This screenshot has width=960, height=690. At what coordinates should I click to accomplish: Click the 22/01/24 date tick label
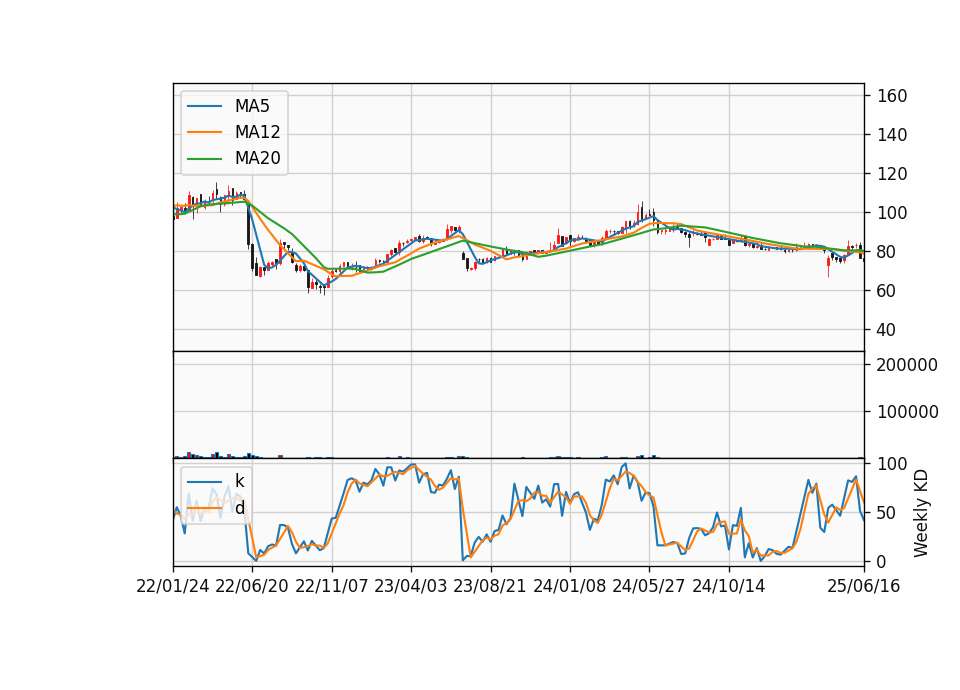(173, 587)
